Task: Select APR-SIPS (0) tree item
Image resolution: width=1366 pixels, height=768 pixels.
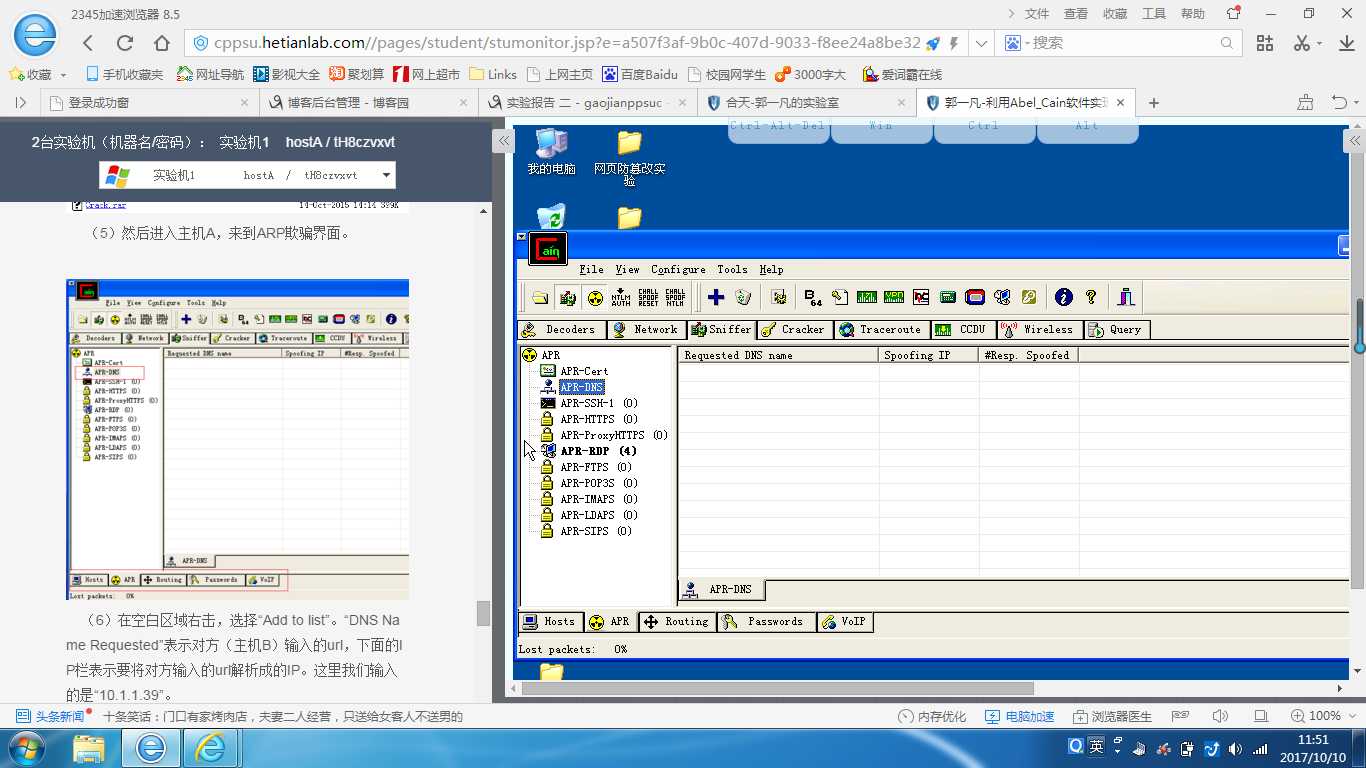Action: coord(596,531)
